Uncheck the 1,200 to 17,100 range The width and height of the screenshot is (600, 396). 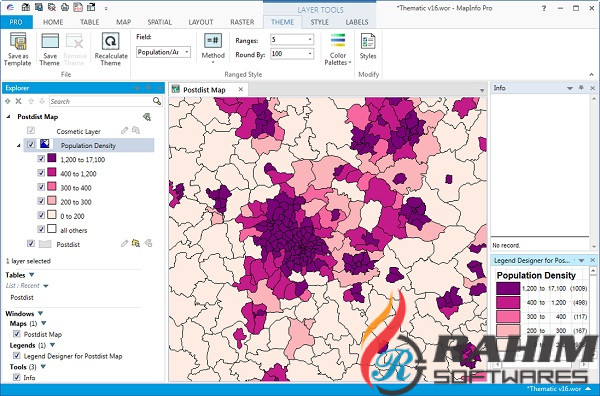pyautogui.click(x=41, y=158)
